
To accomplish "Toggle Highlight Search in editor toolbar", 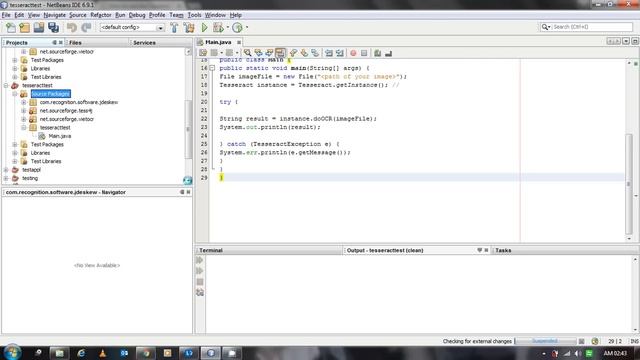I will [x=280, y=53].
